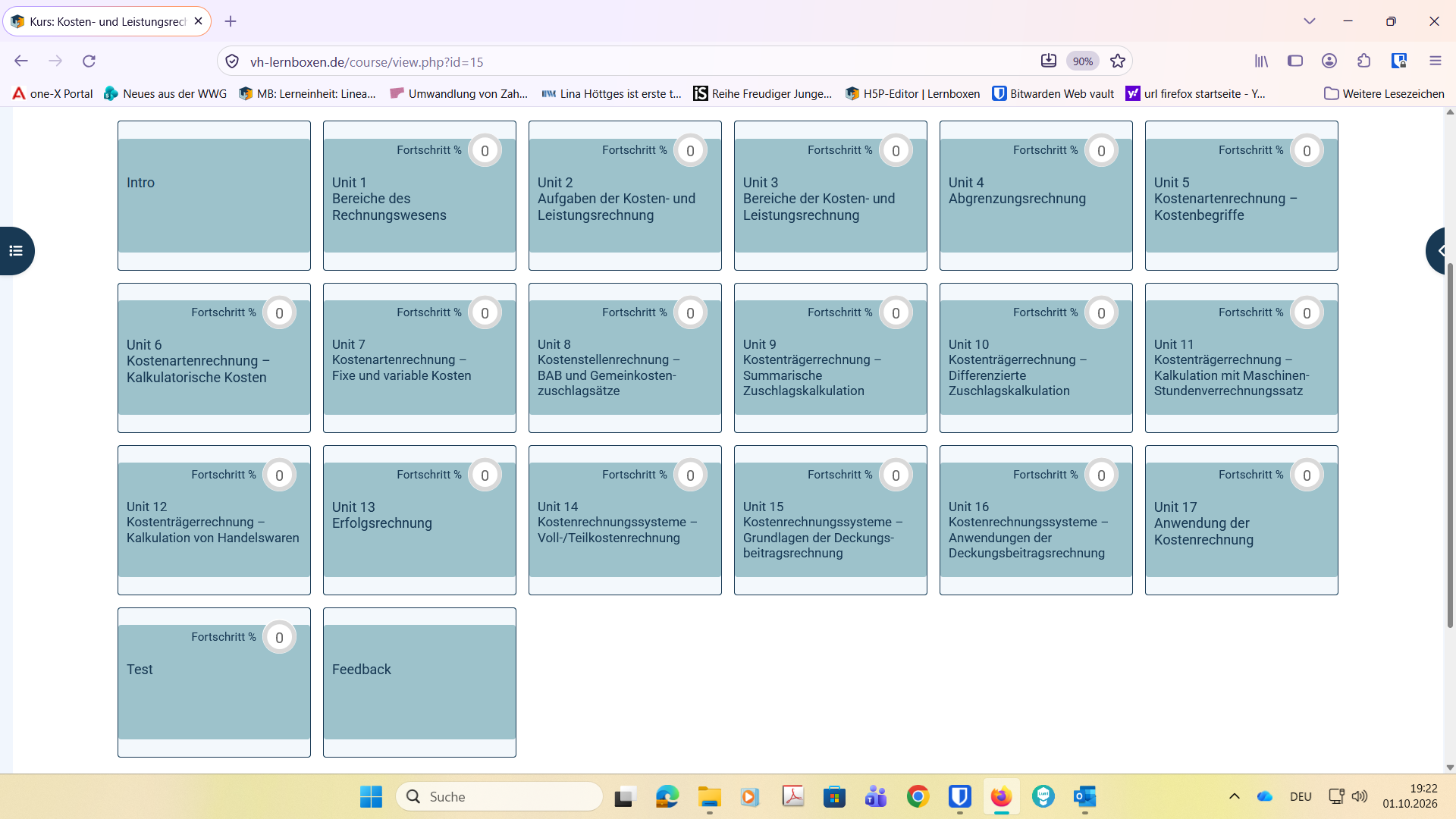Screen dimensions: 1456x819
Task: Bookmark this page with the star icon
Action: [1117, 61]
